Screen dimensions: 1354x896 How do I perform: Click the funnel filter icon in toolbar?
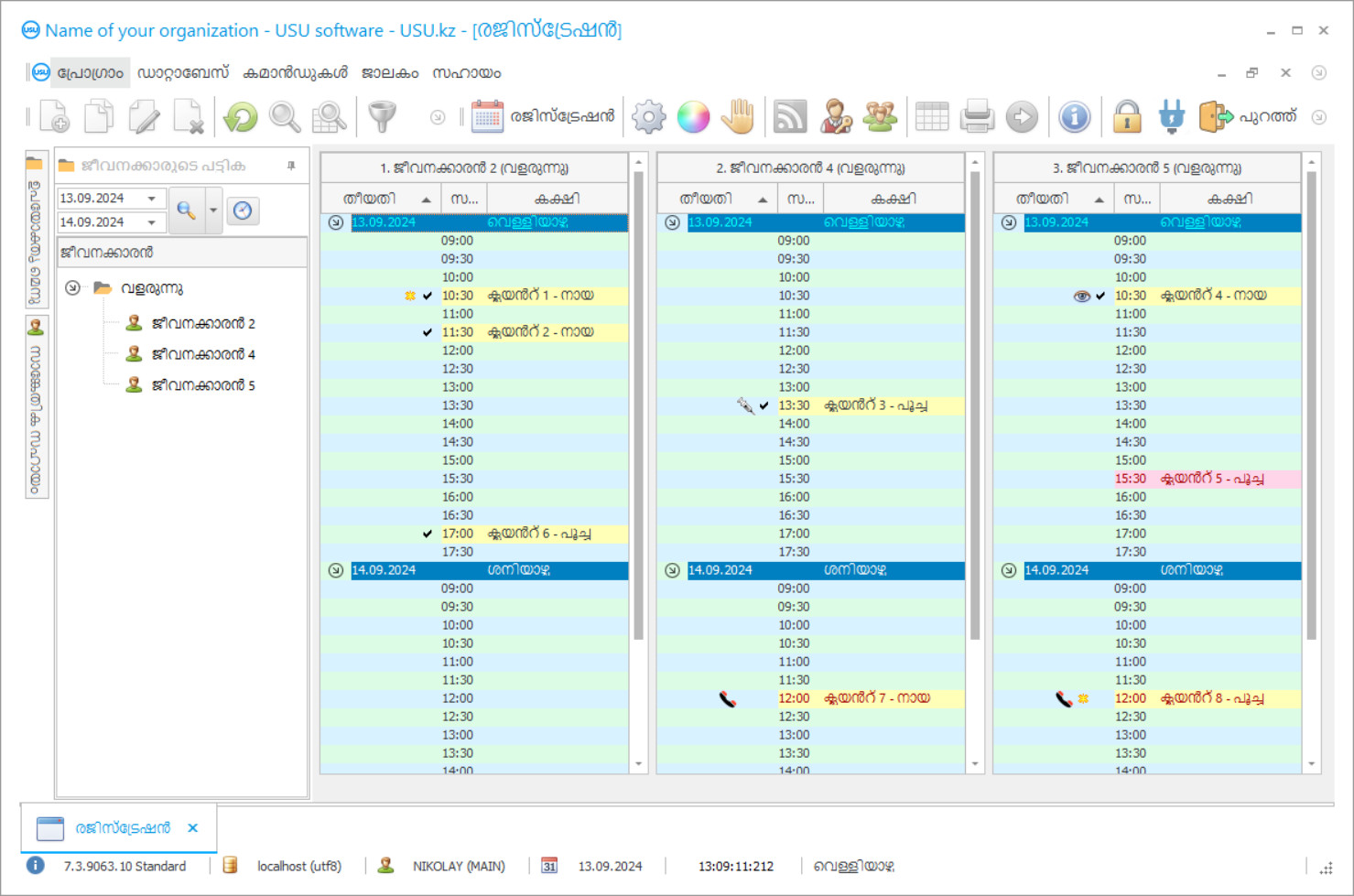(x=382, y=117)
